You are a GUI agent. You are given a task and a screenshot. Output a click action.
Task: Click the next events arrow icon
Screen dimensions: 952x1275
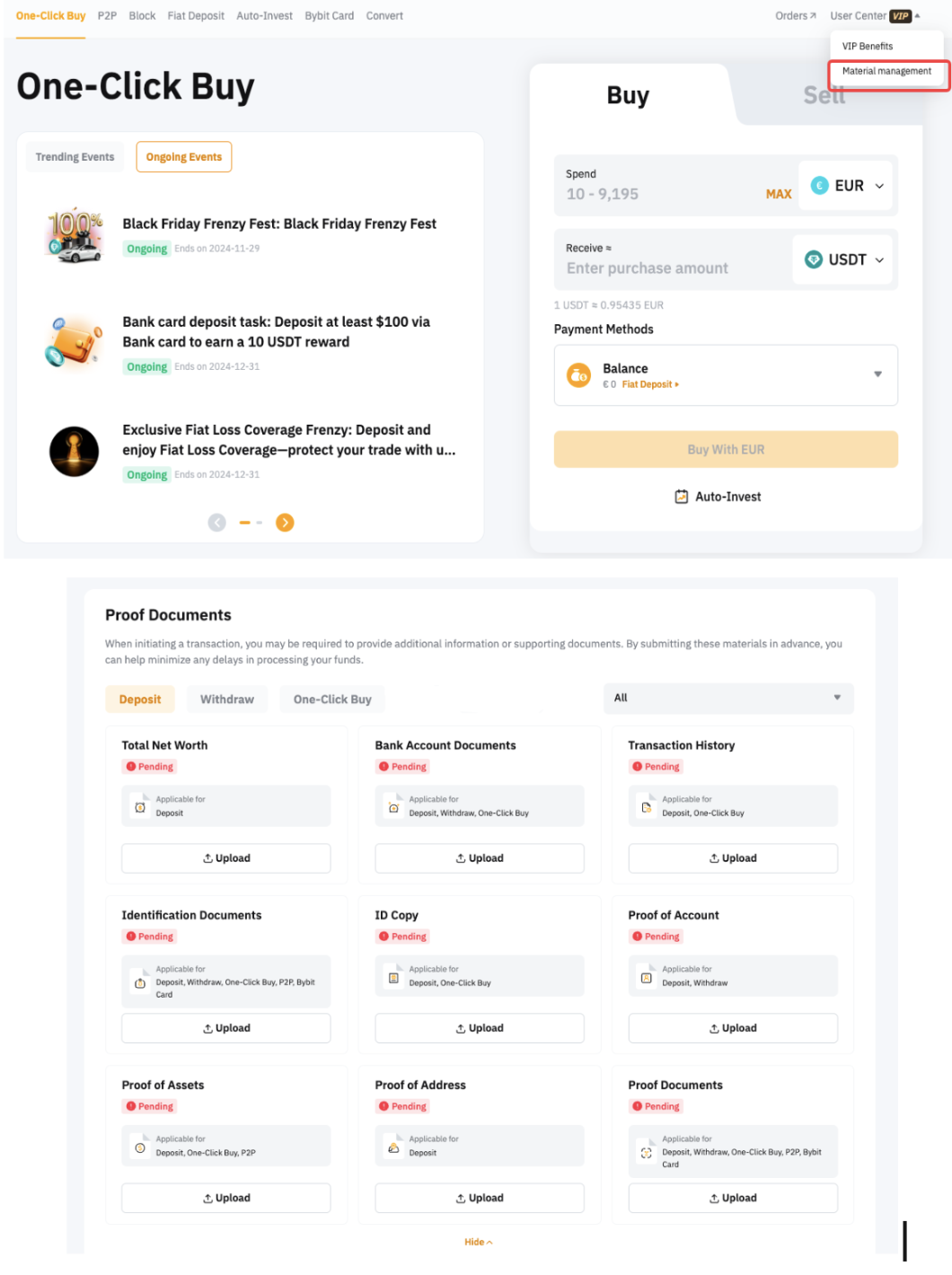click(x=285, y=523)
